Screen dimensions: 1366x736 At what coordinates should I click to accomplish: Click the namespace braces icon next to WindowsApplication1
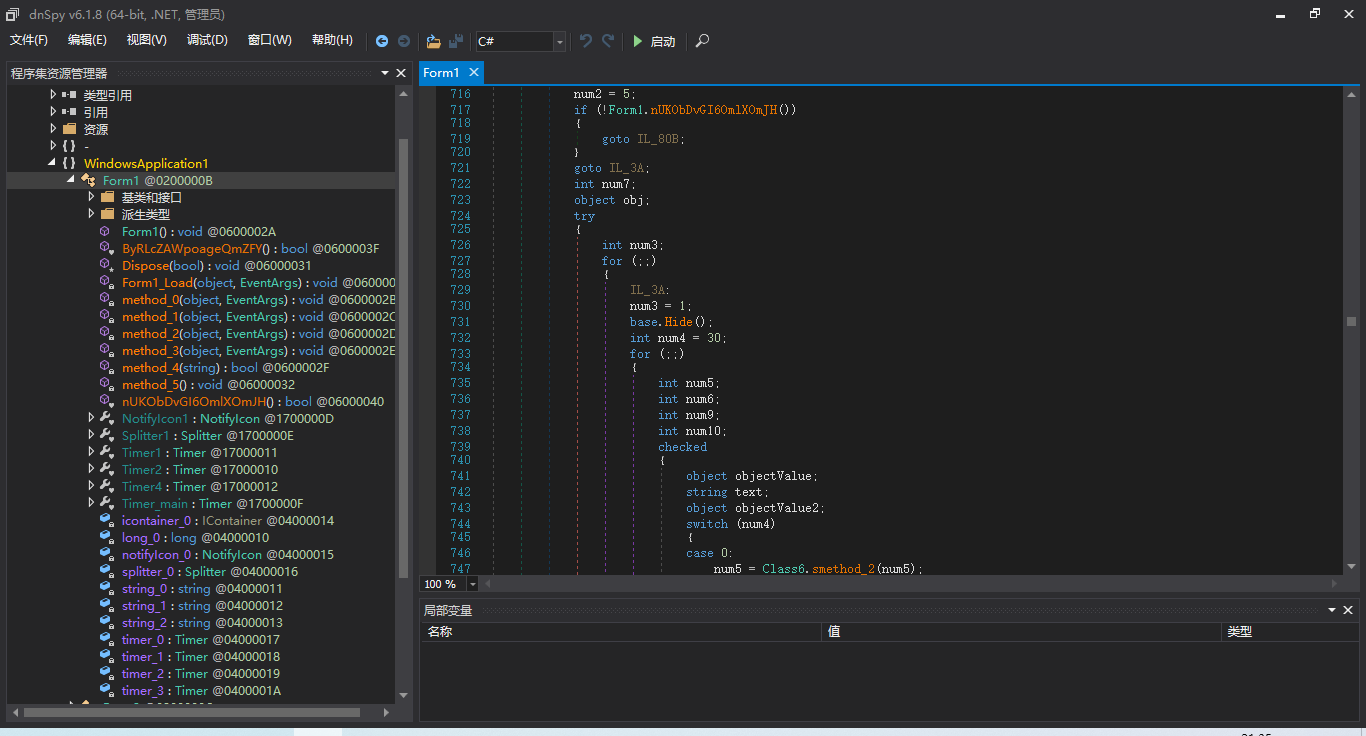[x=68, y=163]
